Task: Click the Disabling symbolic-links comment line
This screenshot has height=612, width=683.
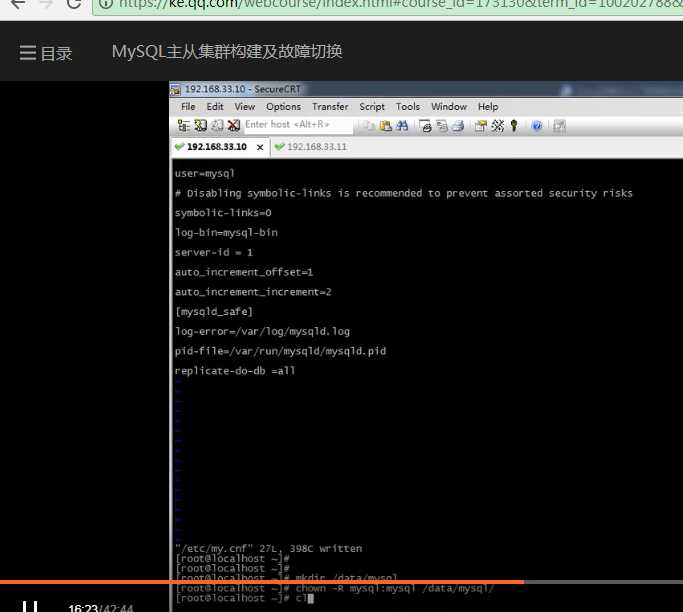Action: tap(403, 193)
